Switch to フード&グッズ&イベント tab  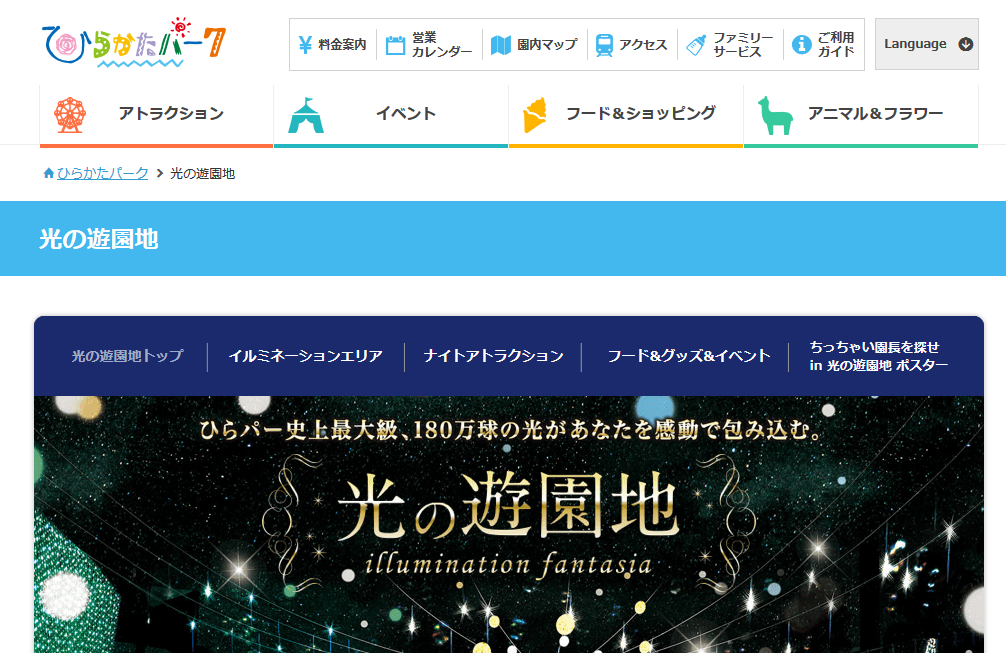[x=689, y=356]
